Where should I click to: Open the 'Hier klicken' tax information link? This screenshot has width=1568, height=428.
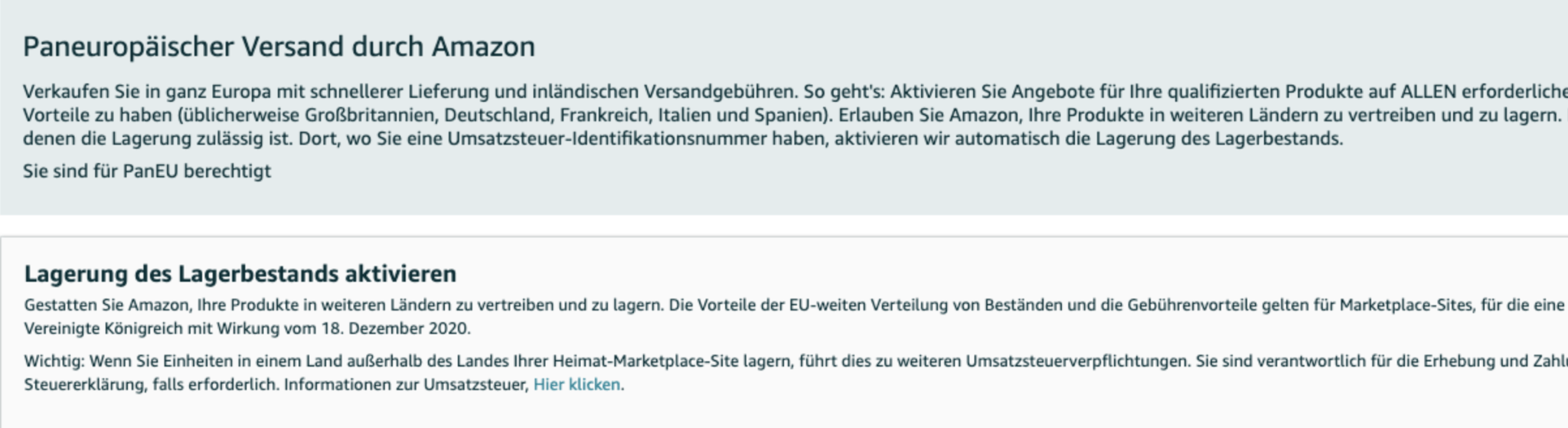coord(577,384)
